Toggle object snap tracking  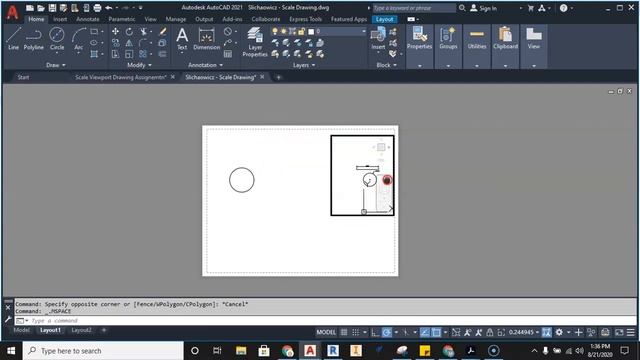point(424,333)
